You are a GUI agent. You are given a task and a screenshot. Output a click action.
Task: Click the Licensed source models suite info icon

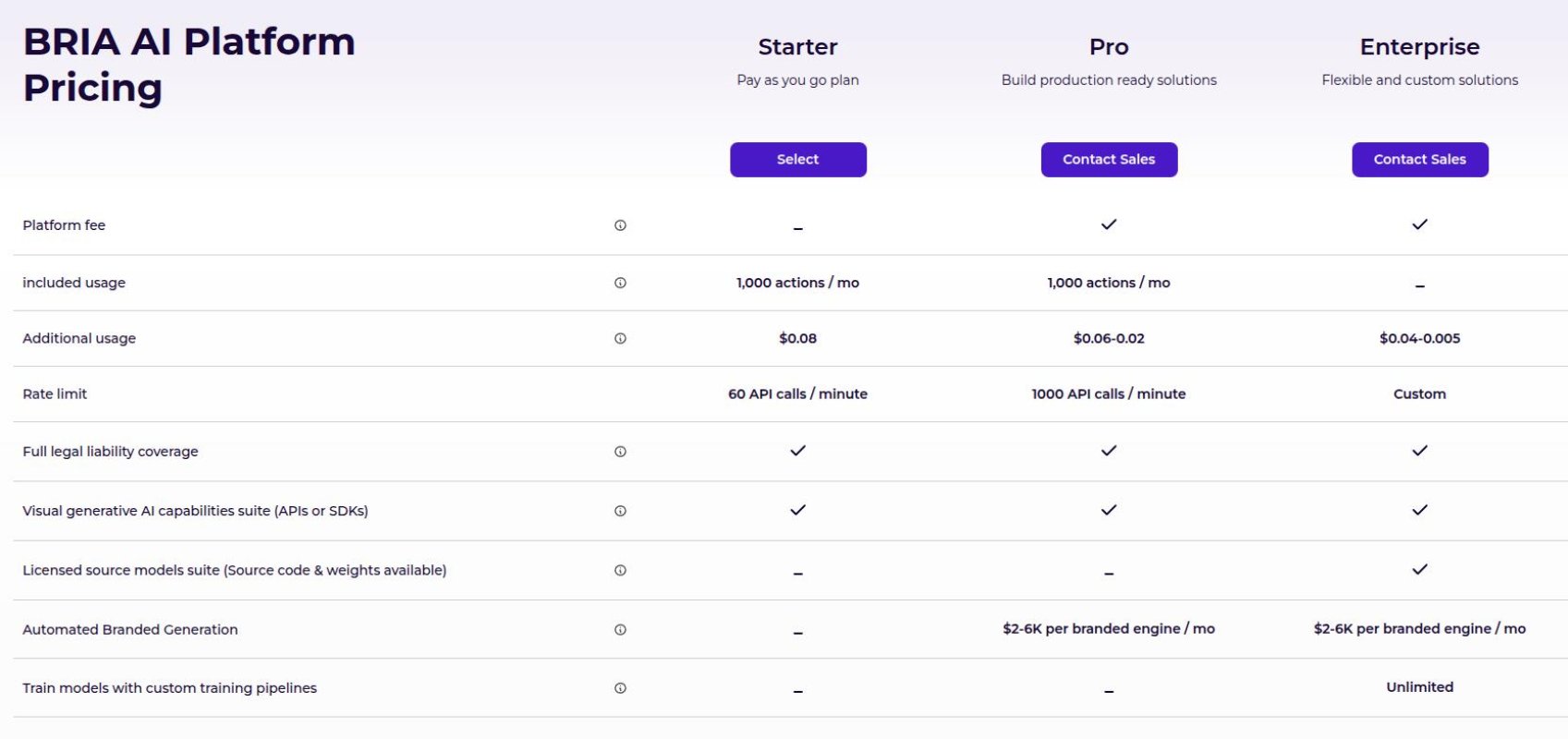[x=620, y=570]
